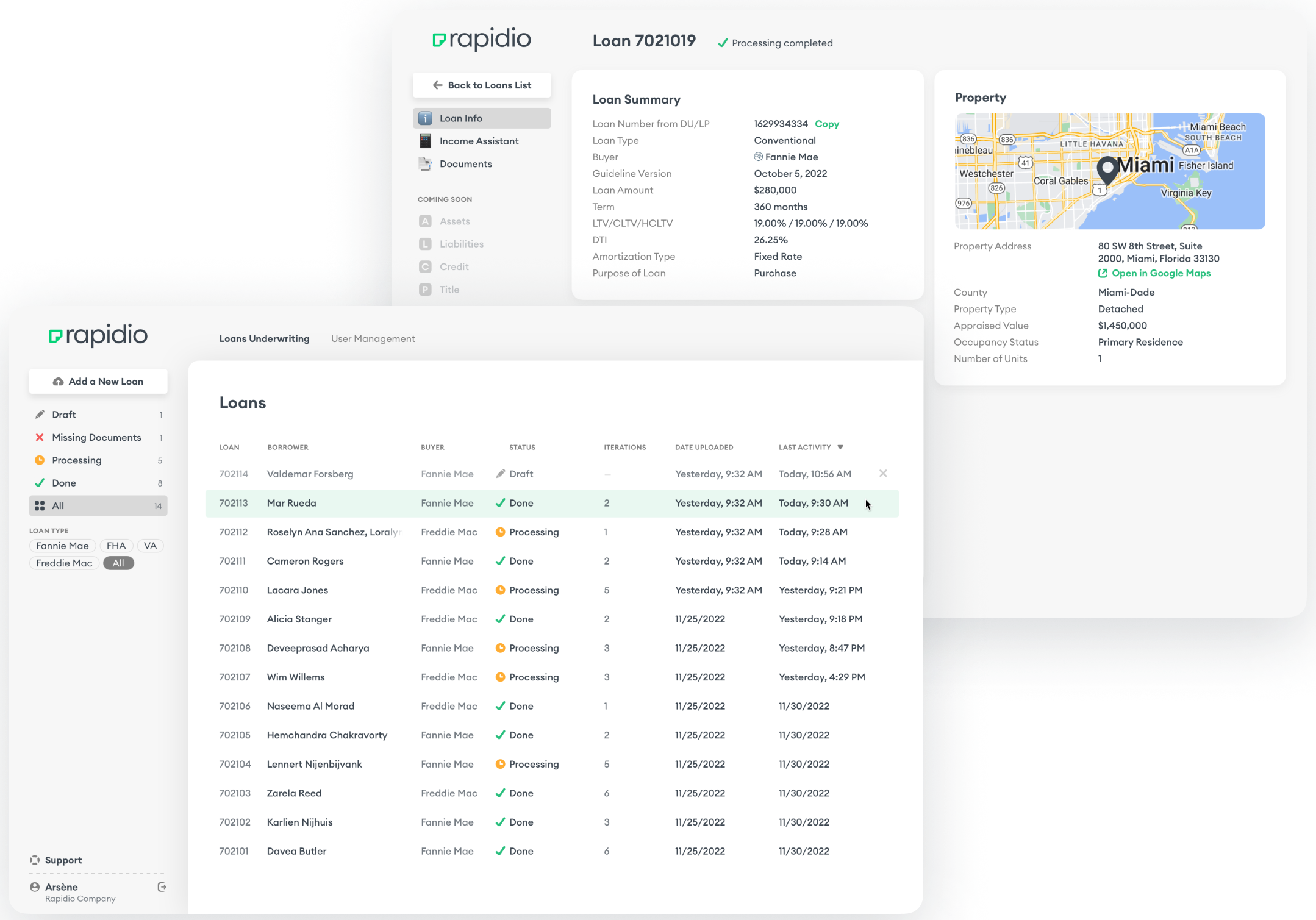The width and height of the screenshot is (1316, 920).
Task: Click the Loan Info icon
Action: click(426, 118)
